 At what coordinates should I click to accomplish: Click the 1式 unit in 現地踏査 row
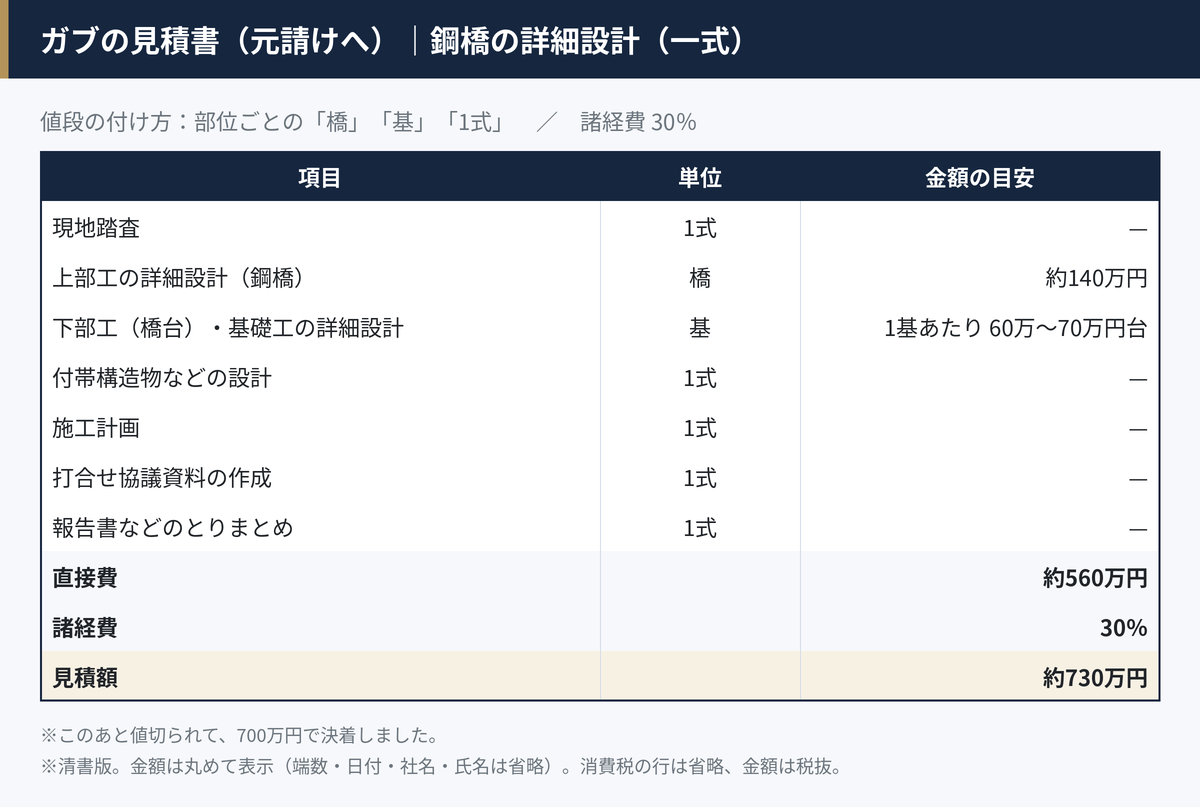click(x=700, y=228)
